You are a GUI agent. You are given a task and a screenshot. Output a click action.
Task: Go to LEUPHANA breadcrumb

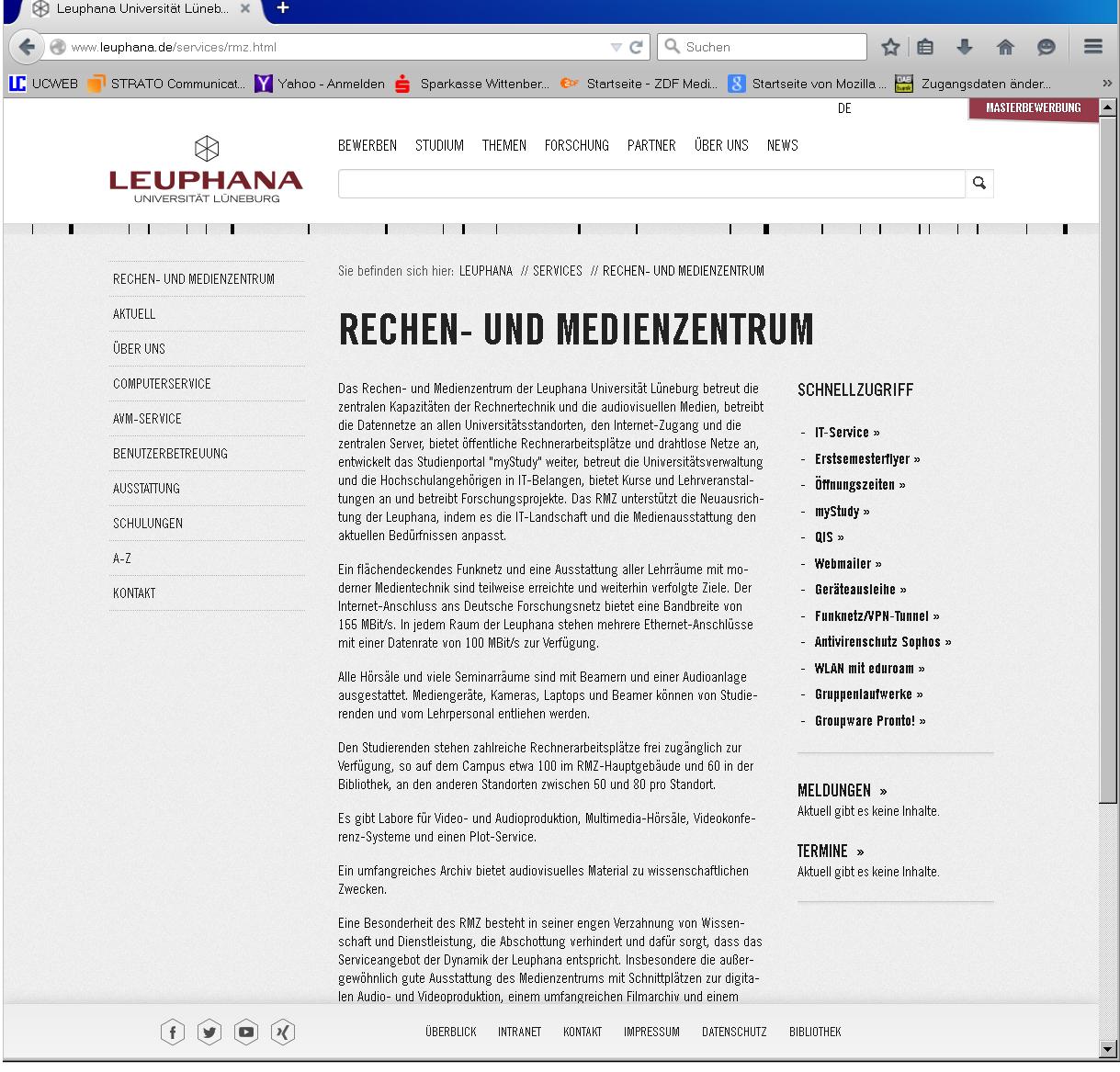[x=486, y=271]
